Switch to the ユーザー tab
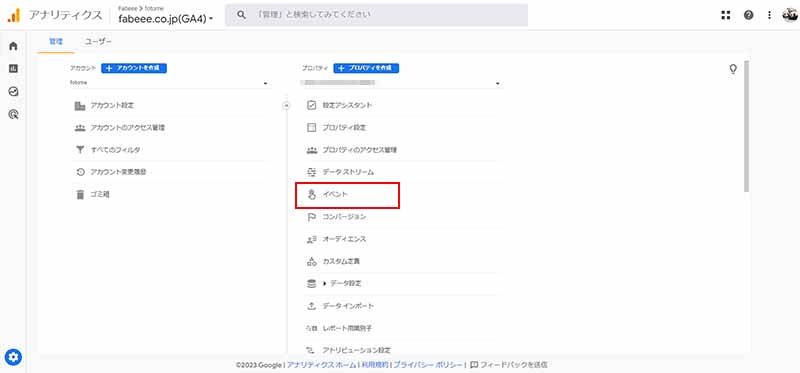Viewport: 800px width, 373px height. [98, 42]
